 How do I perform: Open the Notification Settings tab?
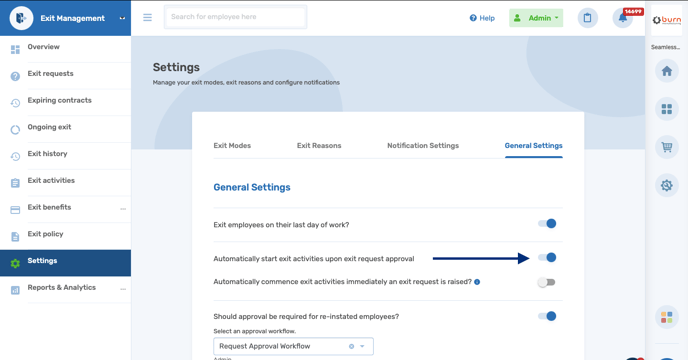(x=423, y=145)
